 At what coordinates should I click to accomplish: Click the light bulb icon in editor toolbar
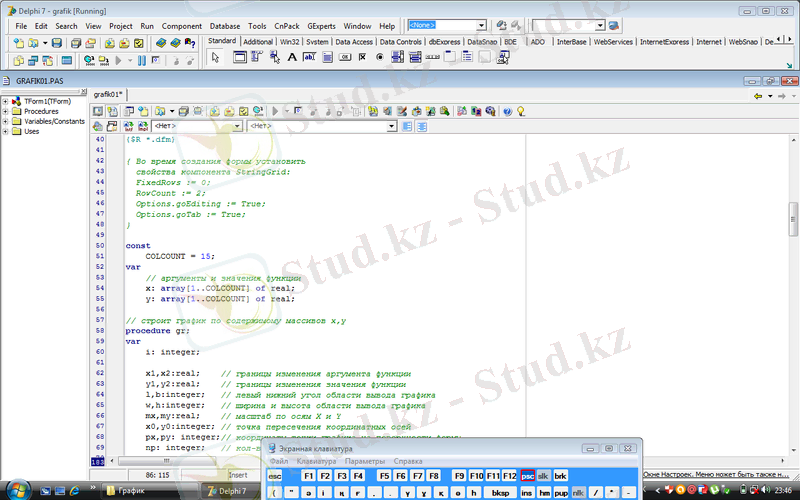coord(522,111)
